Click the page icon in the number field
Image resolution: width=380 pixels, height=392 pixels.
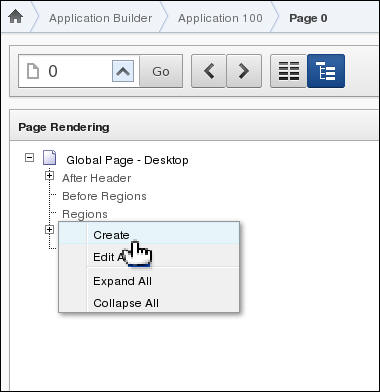32,71
